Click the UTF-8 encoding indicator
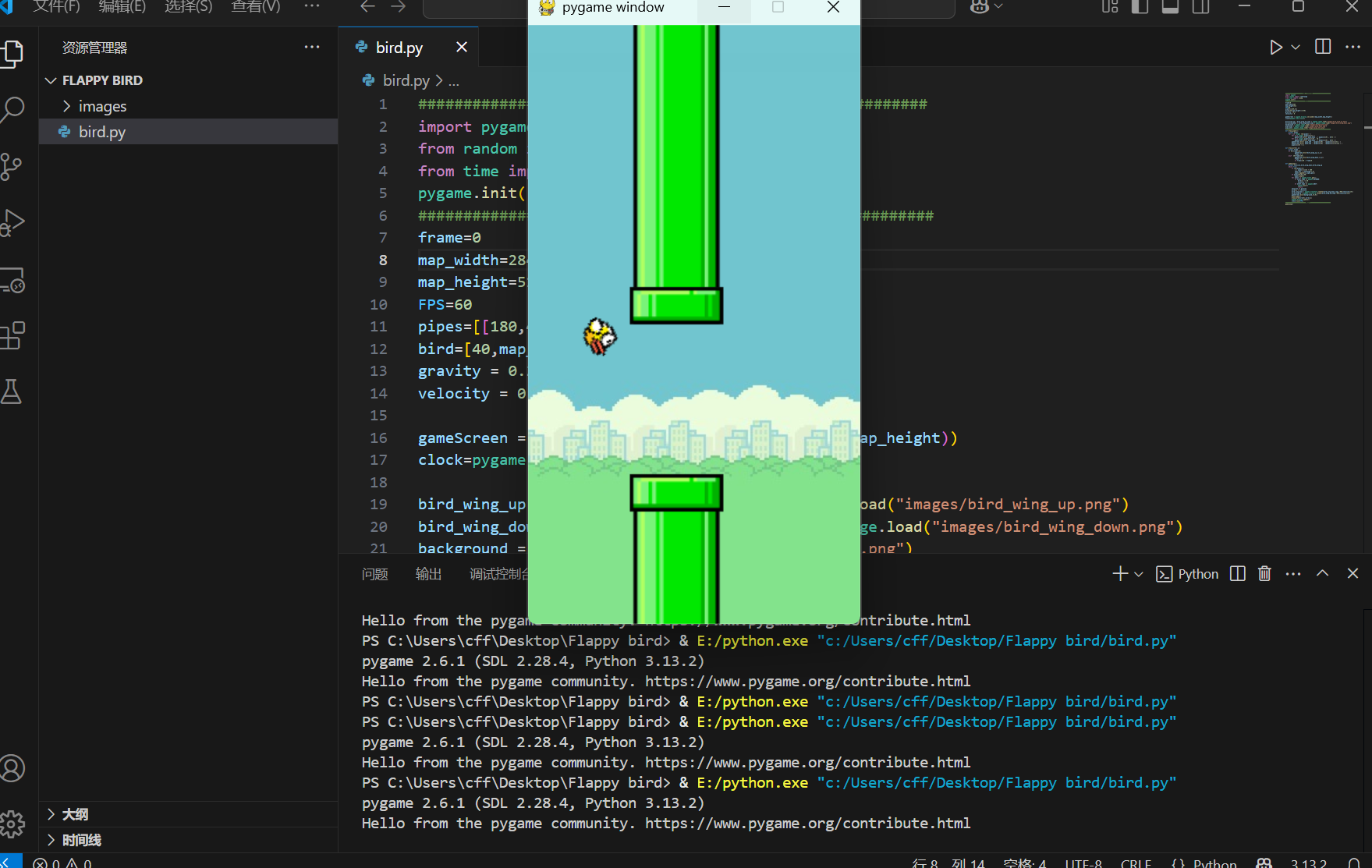1372x868 pixels. [x=1083, y=863]
